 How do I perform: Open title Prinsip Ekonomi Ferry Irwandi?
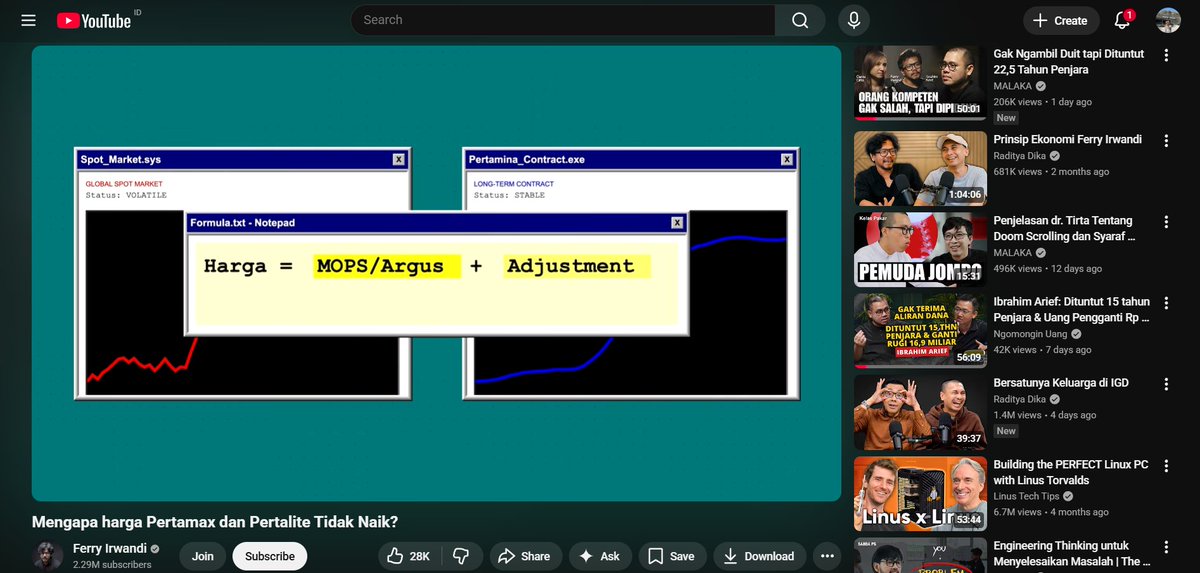1067,139
